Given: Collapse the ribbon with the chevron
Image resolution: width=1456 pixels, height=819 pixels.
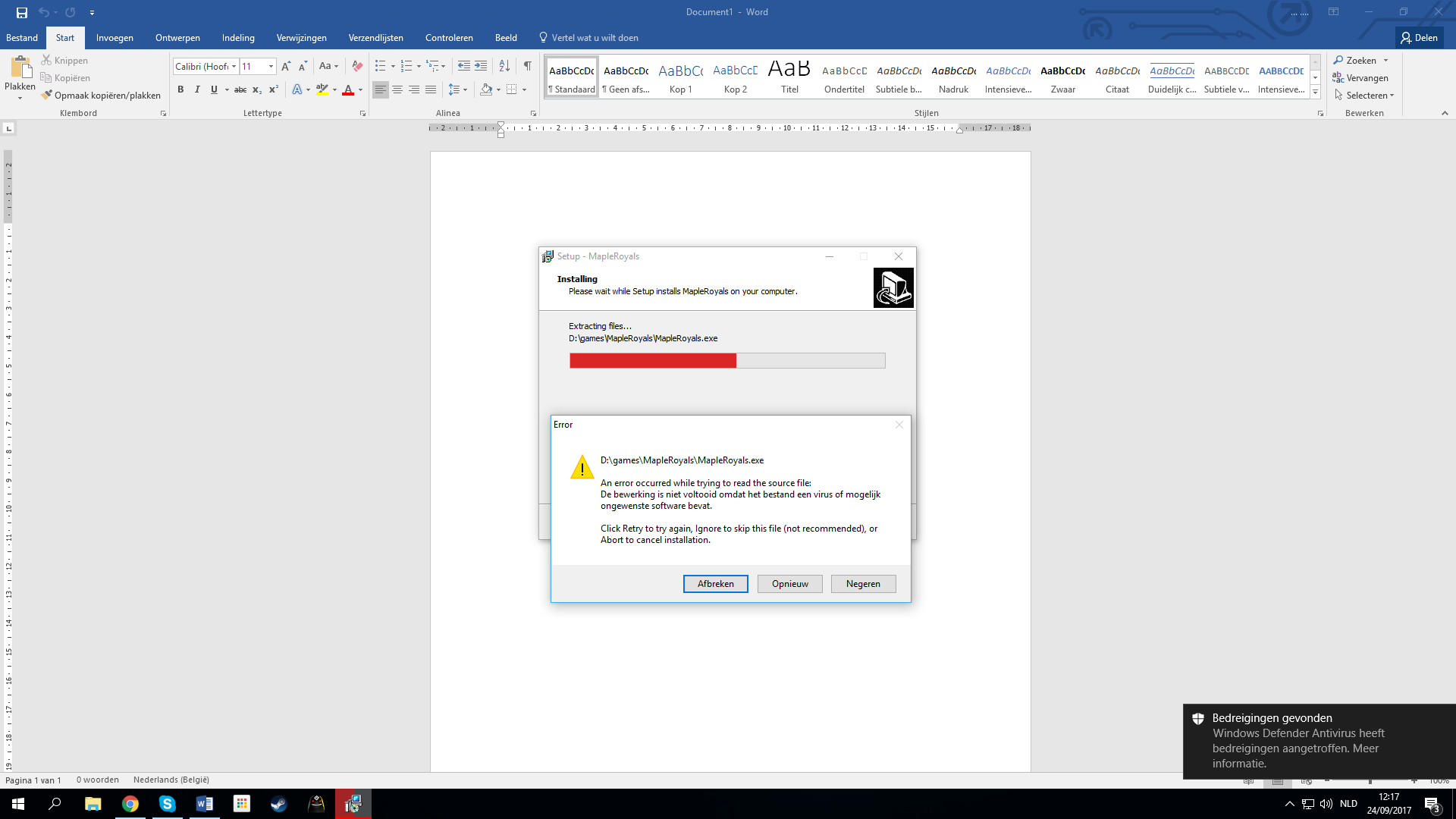Looking at the screenshot, I should tap(1445, 113).
